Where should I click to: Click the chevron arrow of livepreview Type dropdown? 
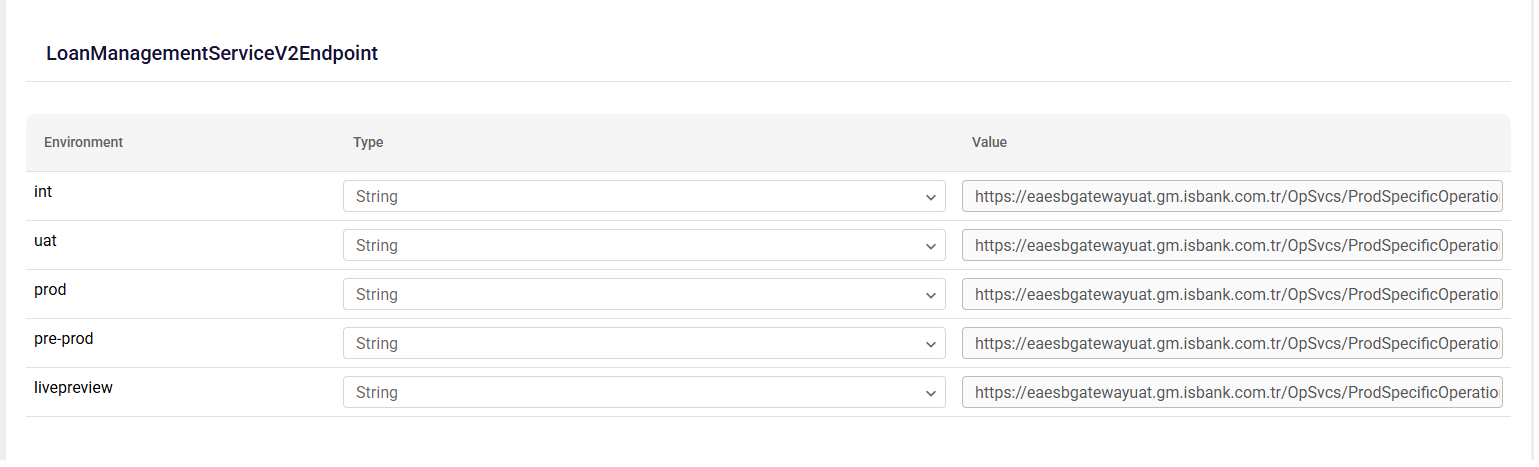pyautogui.click(x=930, y=393)
